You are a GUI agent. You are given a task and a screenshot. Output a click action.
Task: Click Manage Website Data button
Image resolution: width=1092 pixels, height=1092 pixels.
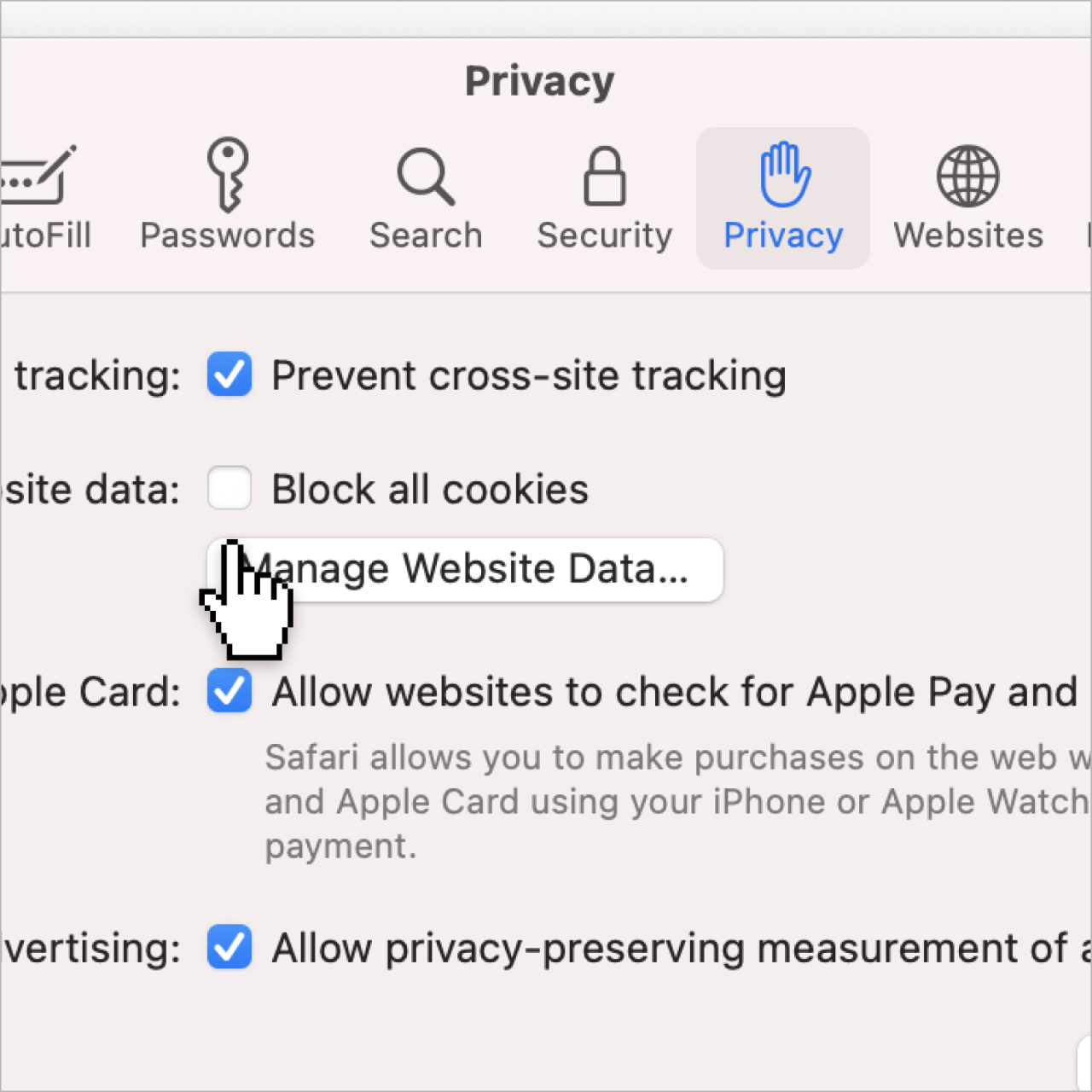click(x=466, y=570)
